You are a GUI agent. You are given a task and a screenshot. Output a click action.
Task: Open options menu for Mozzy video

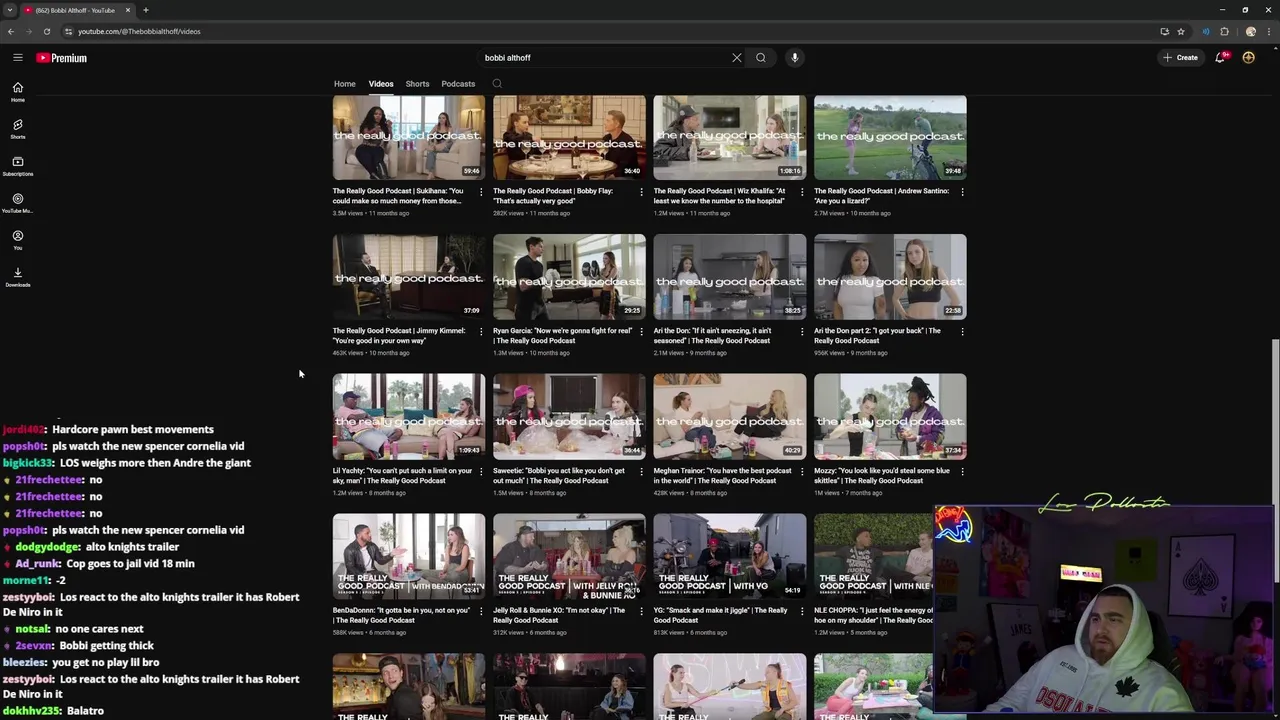pyautogui.click(x=962, y=471)
